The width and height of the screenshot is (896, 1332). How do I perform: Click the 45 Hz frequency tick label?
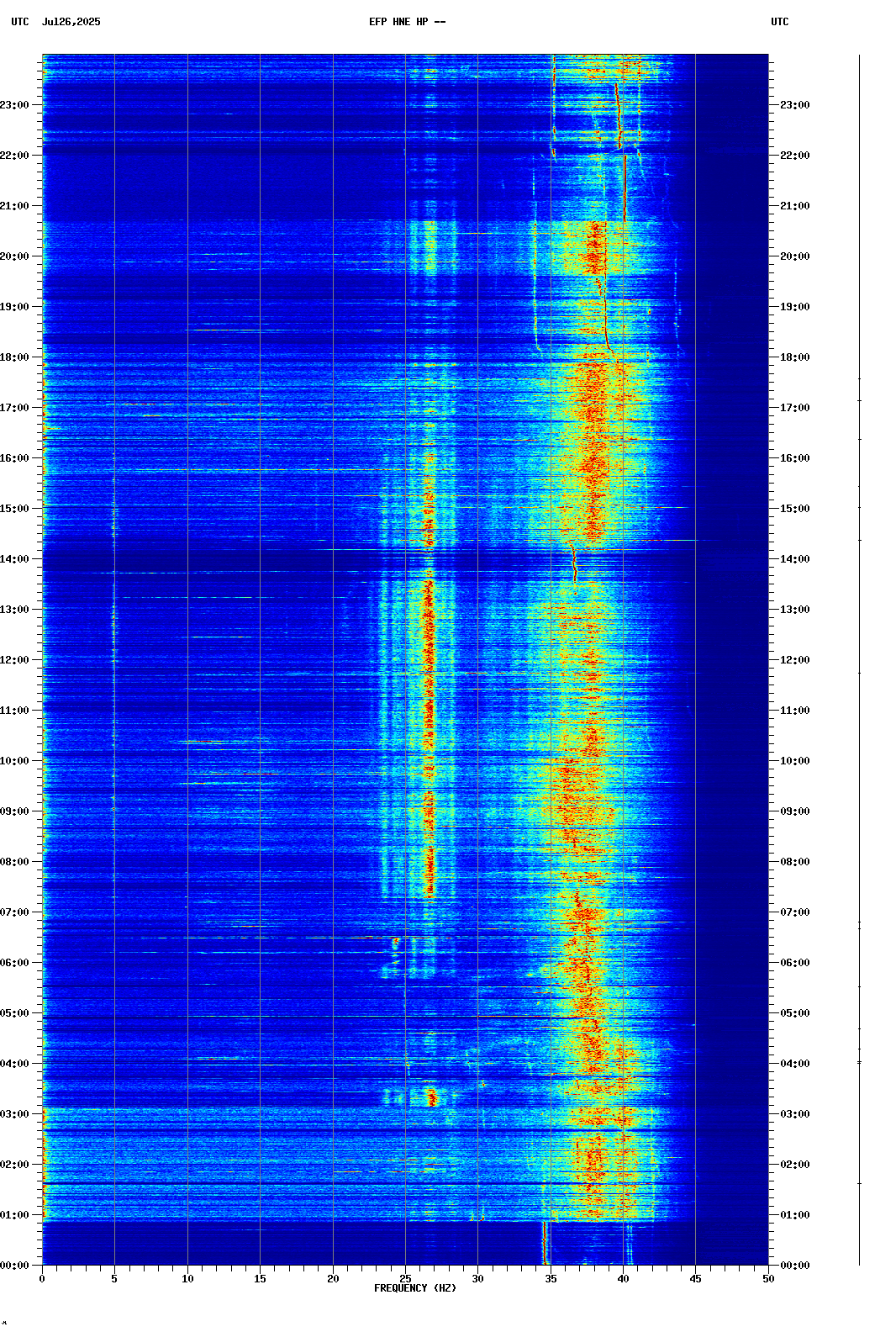click(x=695, y=1279)
